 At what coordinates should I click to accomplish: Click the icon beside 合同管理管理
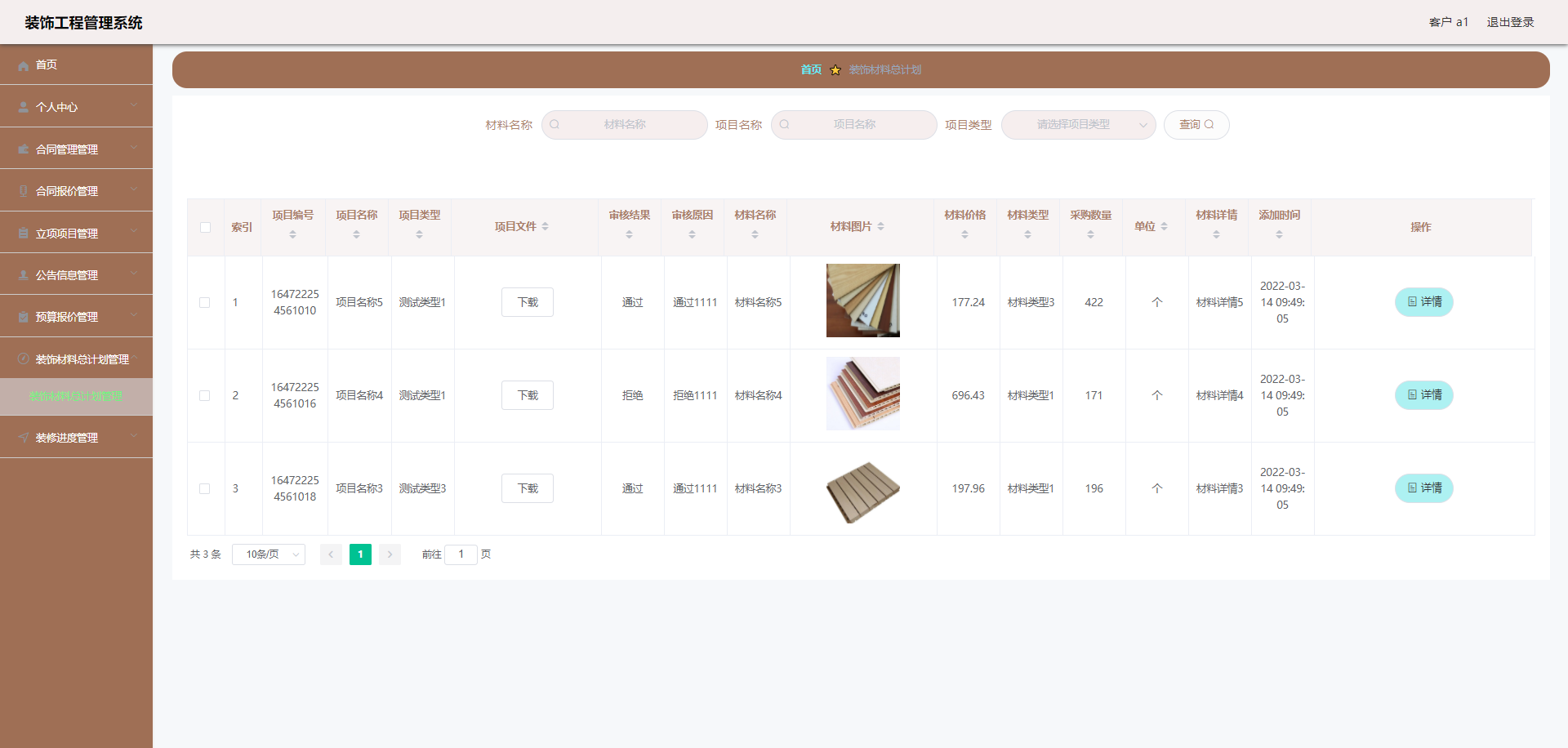24,149
